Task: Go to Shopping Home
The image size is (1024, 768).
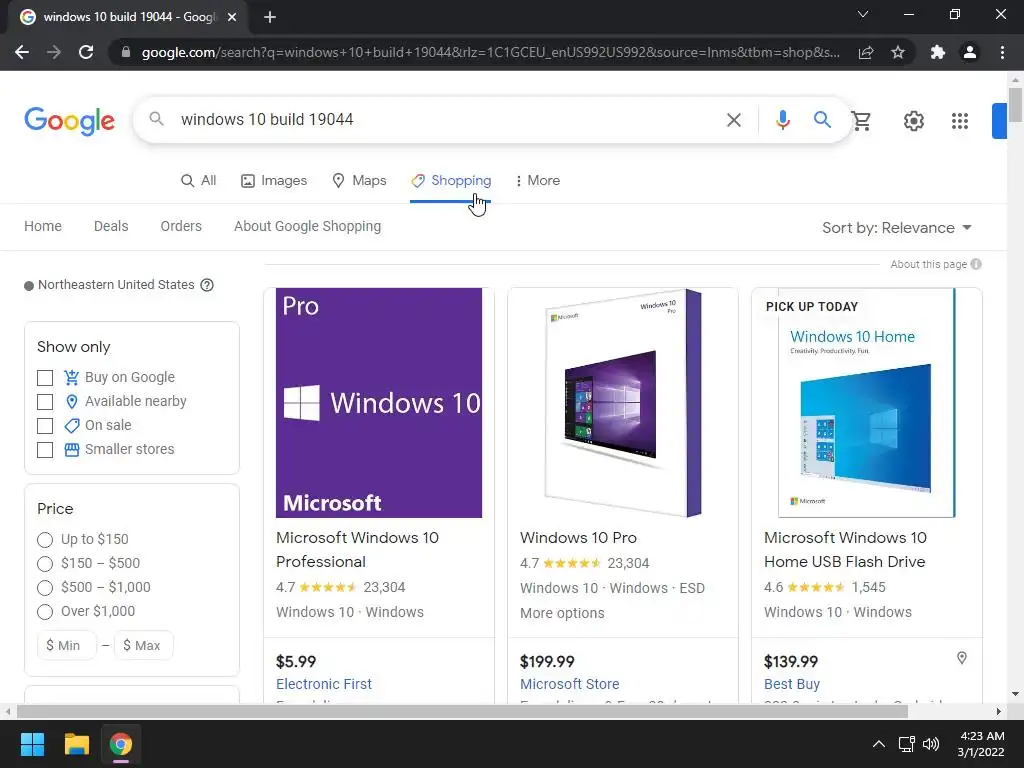Action: pyautogui.click(x=43, y=226)
